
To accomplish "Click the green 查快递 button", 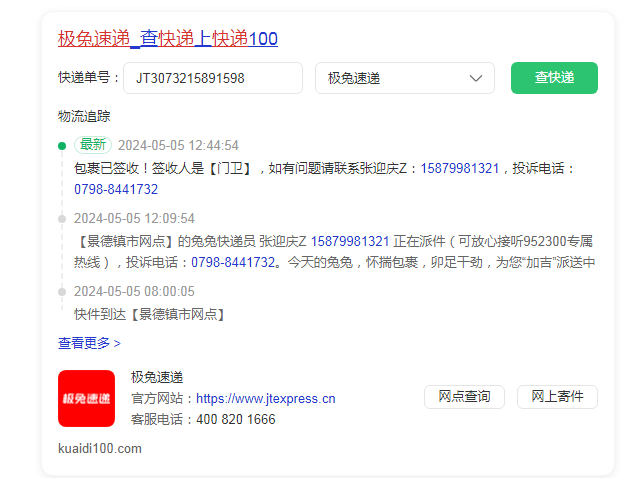I will (x=554, y=78).
